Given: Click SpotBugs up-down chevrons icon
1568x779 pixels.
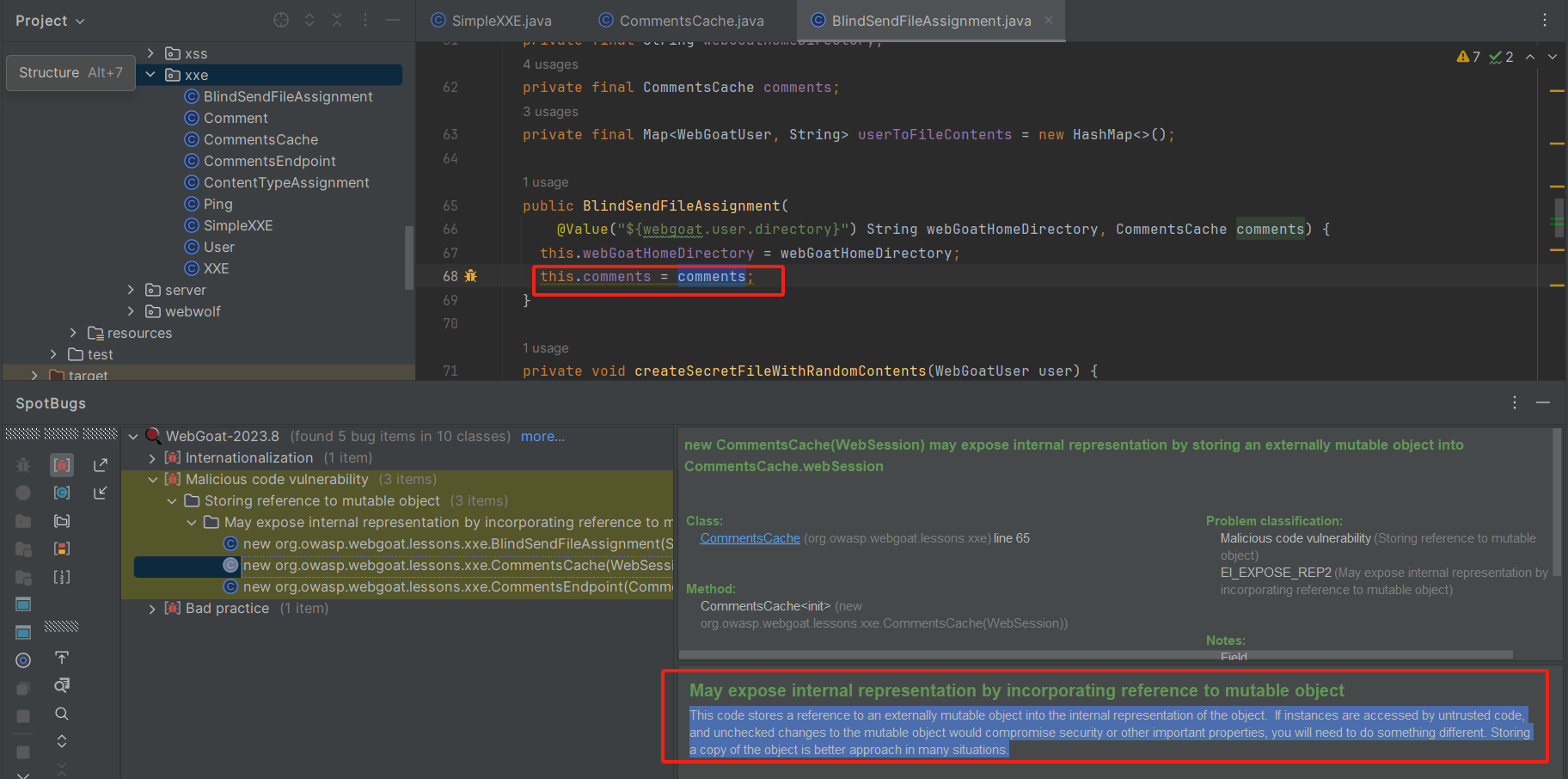Looking at the screenshot, I should 62,741.
